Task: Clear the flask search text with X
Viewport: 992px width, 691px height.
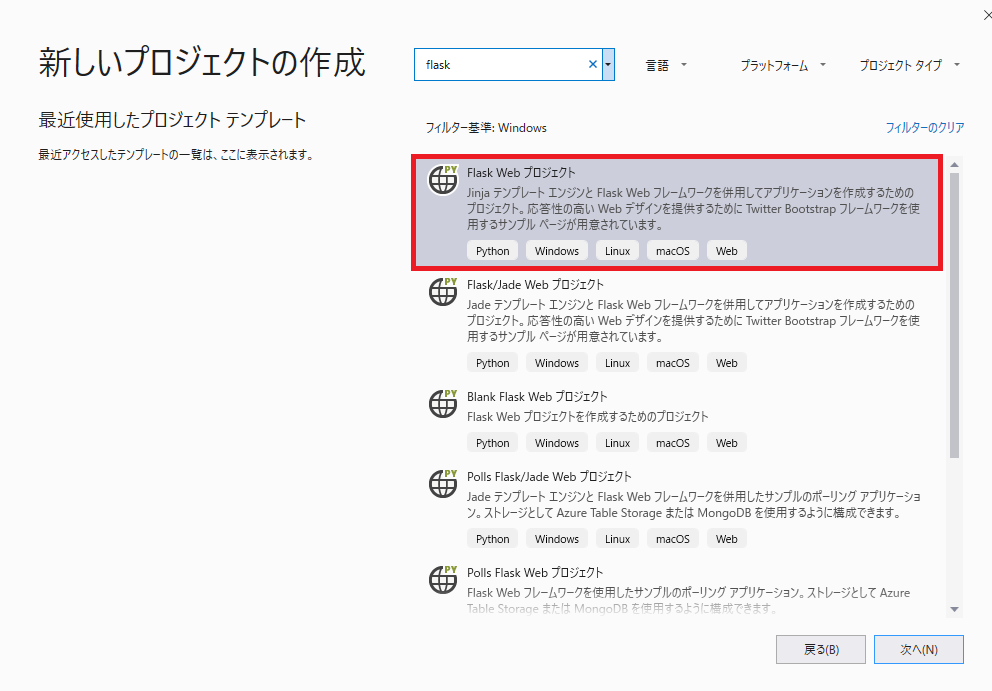Action: pyautogui.click(x=593, y=65)
